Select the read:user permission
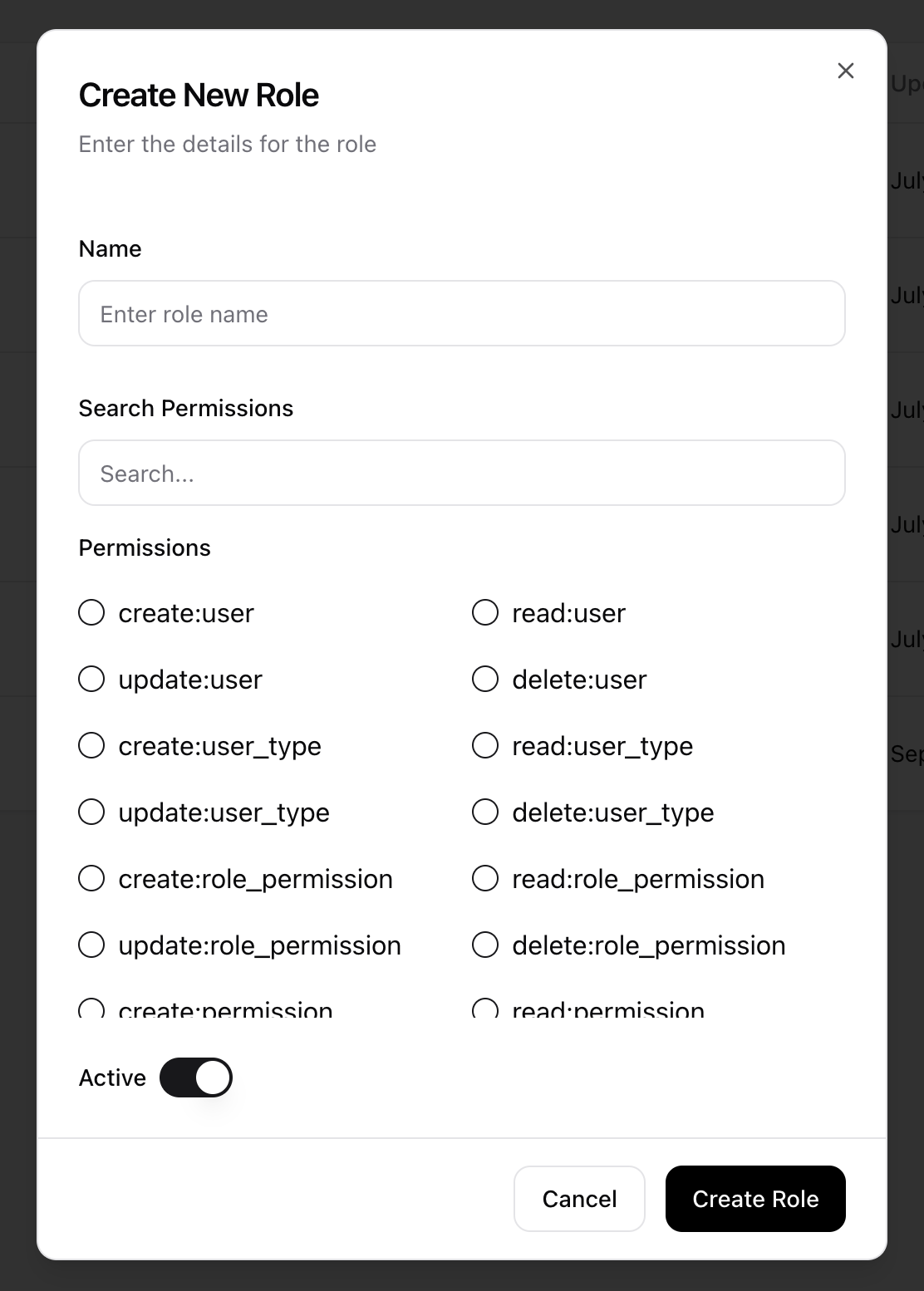Image resolution: width=924 pixels, height=1291 pixels. point(485,613)
